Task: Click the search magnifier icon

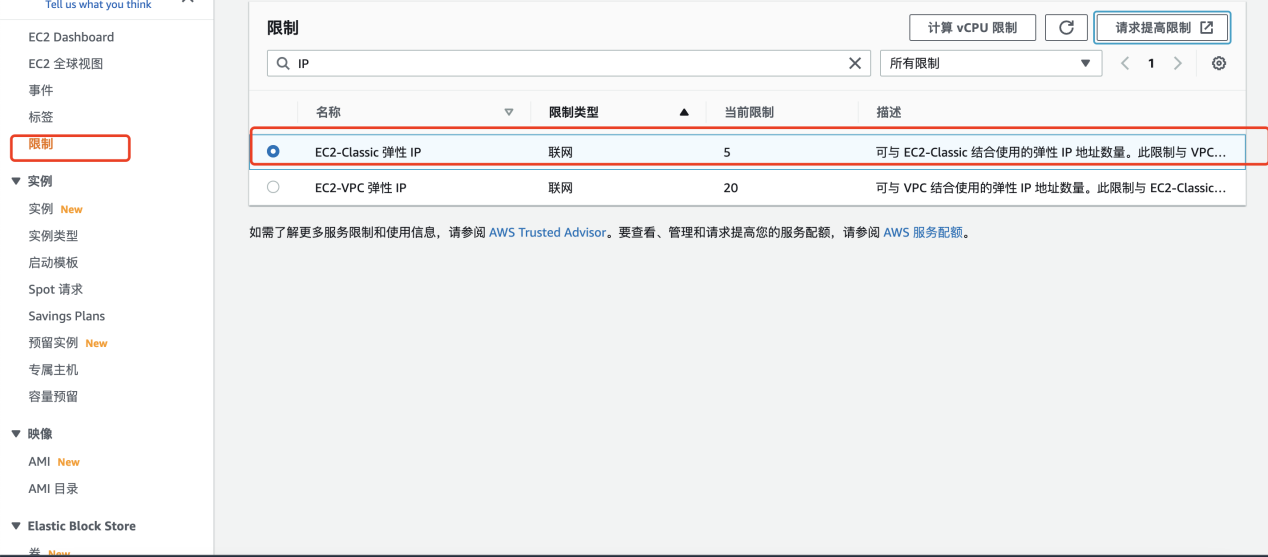Action: (x=283, y=63)
